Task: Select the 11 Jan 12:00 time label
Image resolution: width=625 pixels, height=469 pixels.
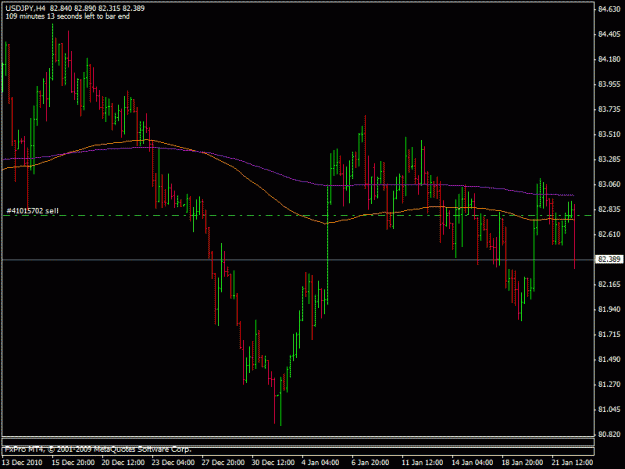Action: click(x=423, y=462)
